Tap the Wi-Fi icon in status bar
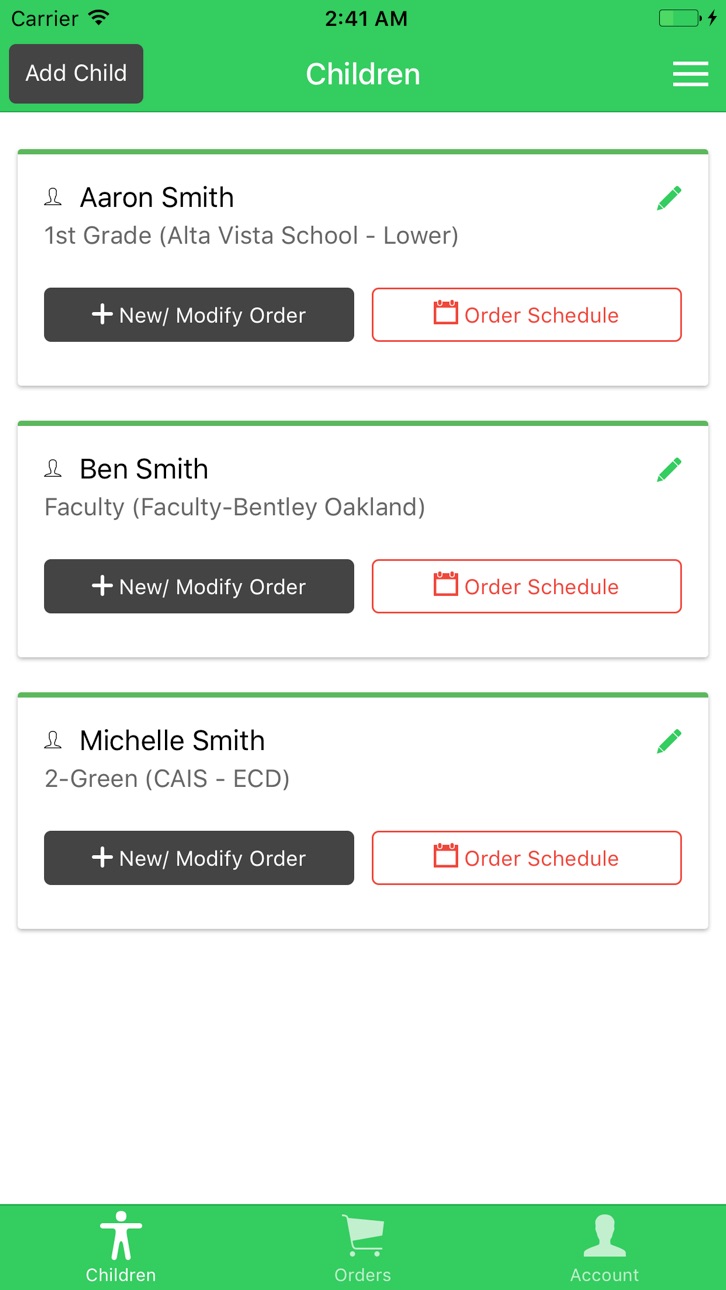The width and height of the screenshot is (726, 1290). [x=98, y=18]
